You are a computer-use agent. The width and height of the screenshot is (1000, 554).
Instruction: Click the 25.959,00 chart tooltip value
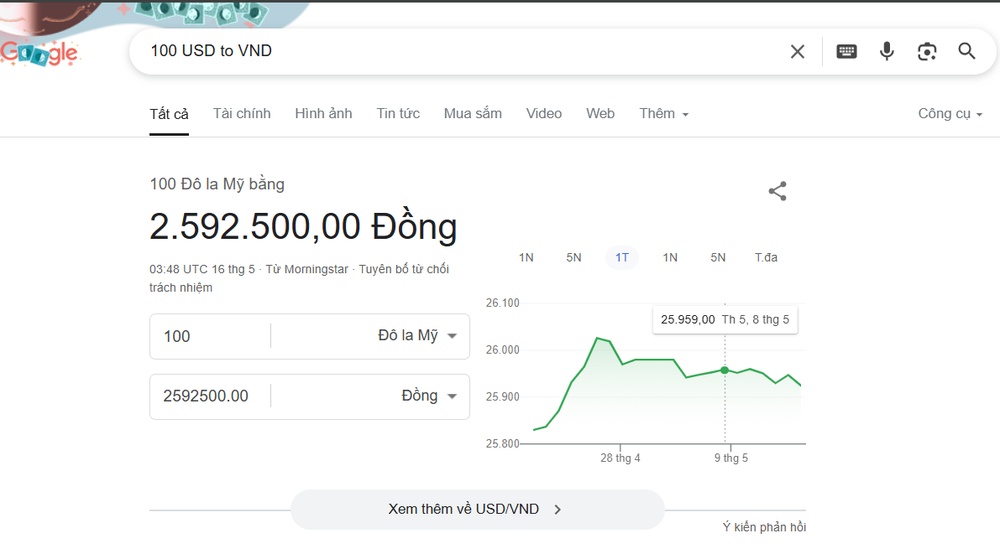tap(688, 319)
